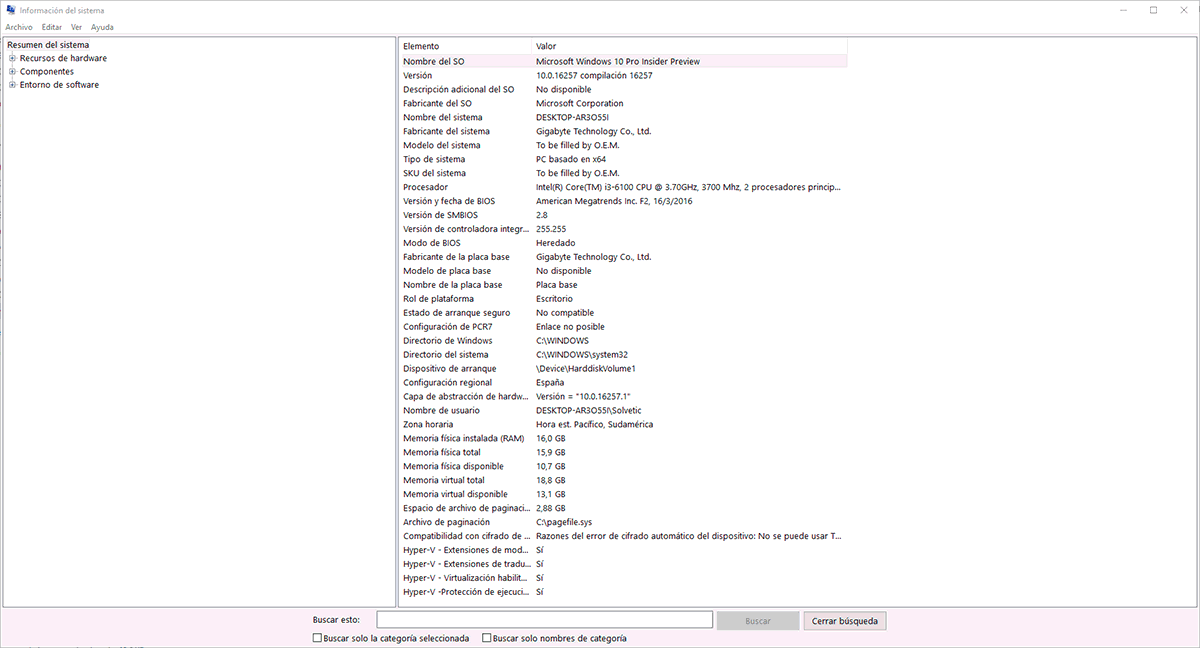Image resolution: width=1200 pixels, height=648 pixels.
Task: Expand Recursos de hardware node
Action: pos(12,58)
